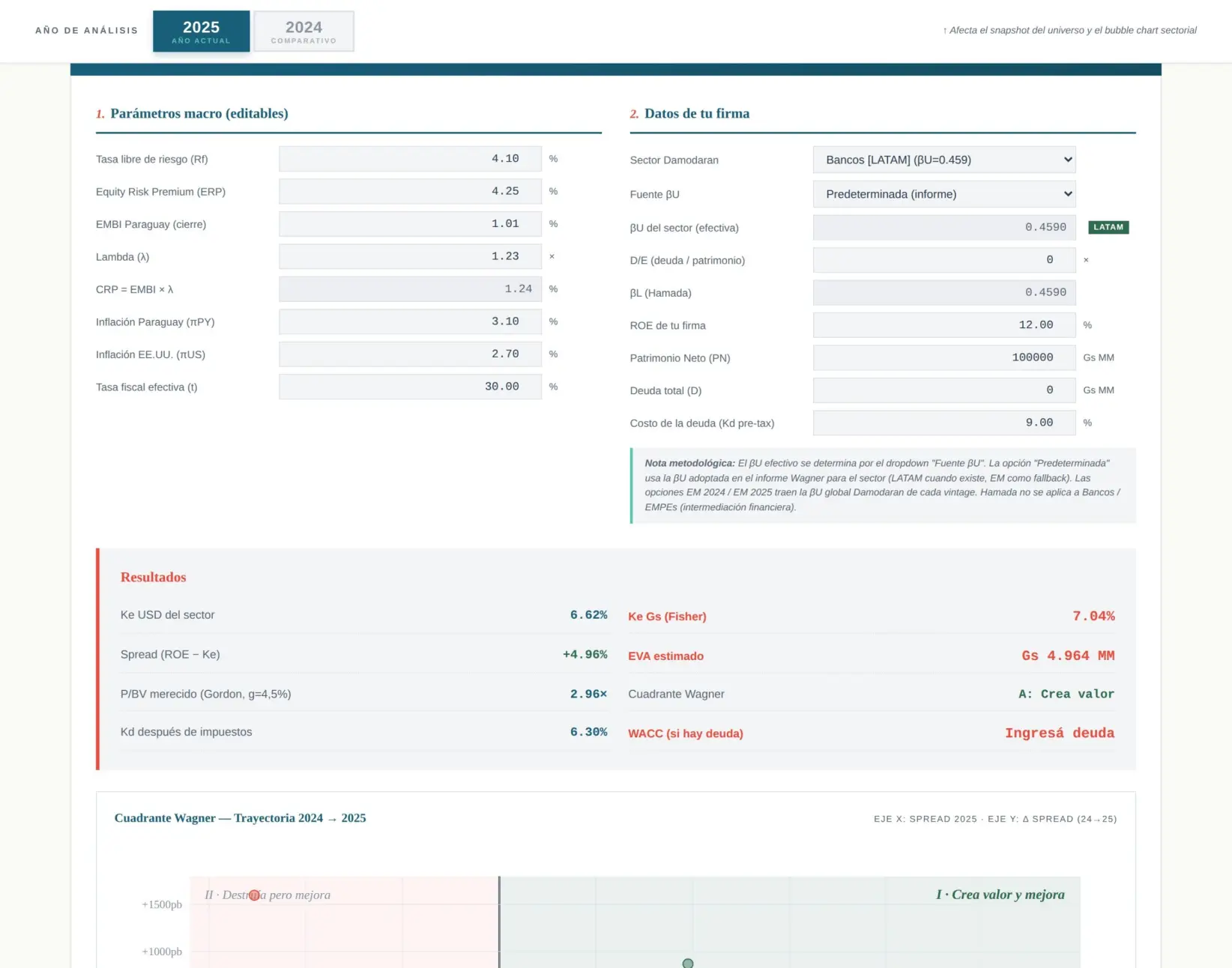
Task: Edit the Equity Risk Premium field
Action: click(410, 191)
